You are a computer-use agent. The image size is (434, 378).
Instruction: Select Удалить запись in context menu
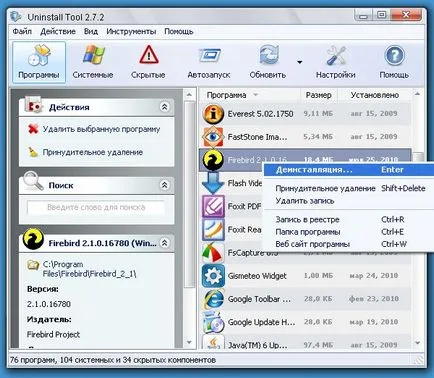tap(349, 201)
